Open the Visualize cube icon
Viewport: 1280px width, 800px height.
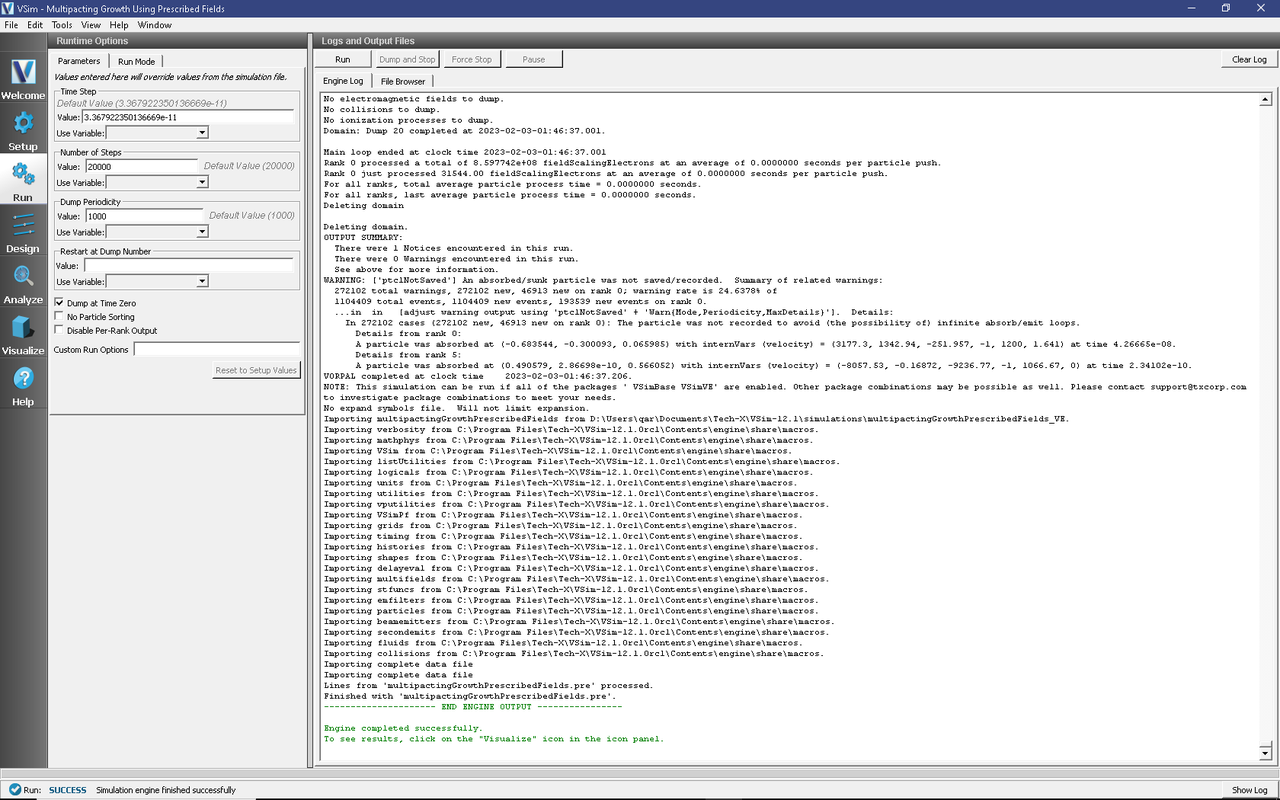point(23,334)
